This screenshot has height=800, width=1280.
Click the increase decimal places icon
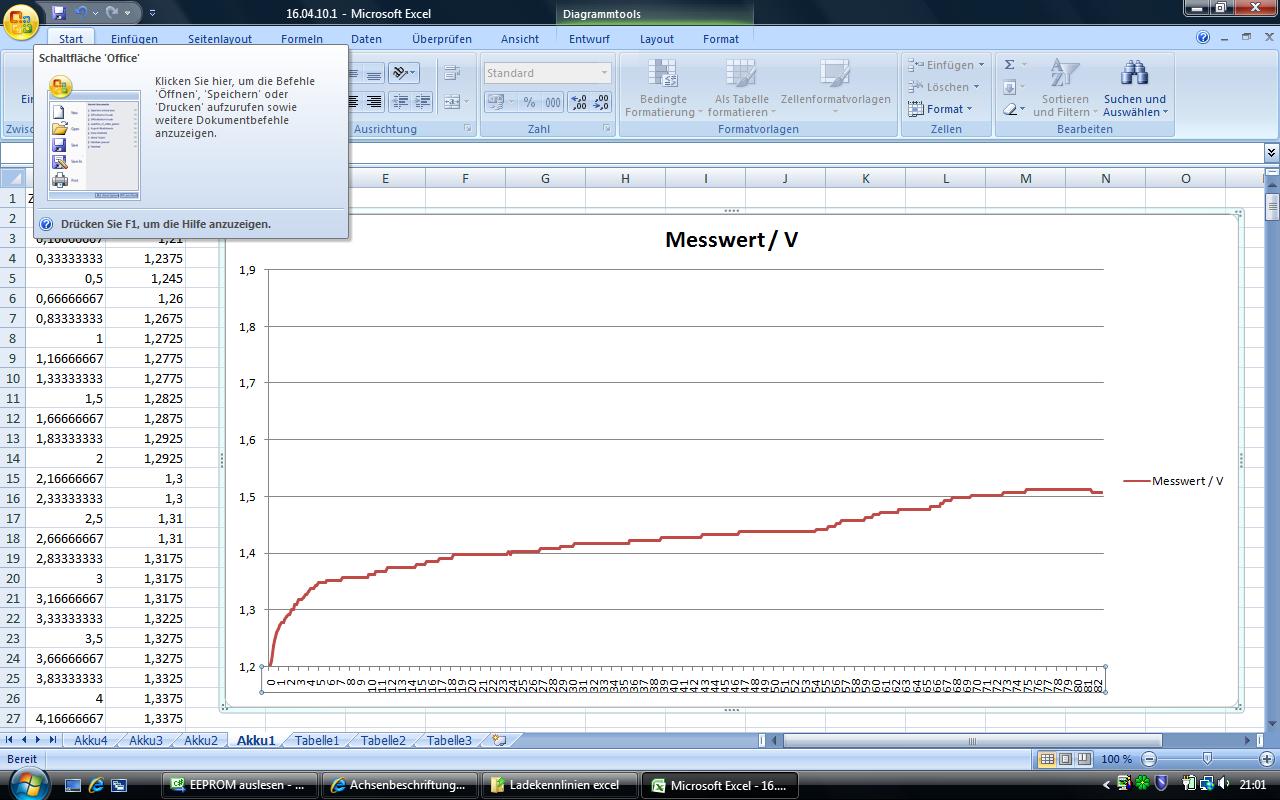578,102
